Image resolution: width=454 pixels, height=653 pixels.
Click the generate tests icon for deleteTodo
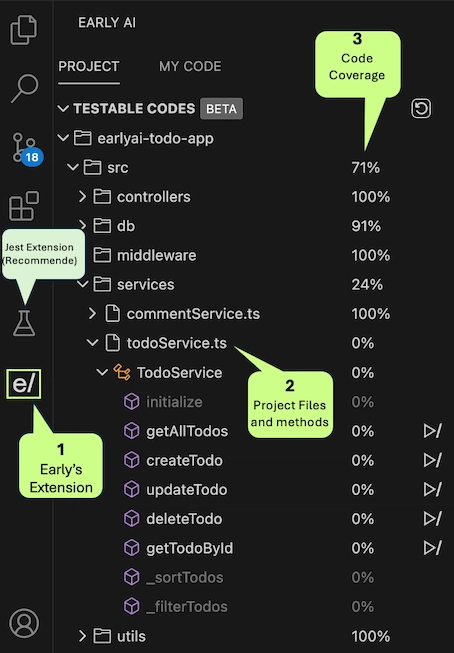[x=432, y=518]
